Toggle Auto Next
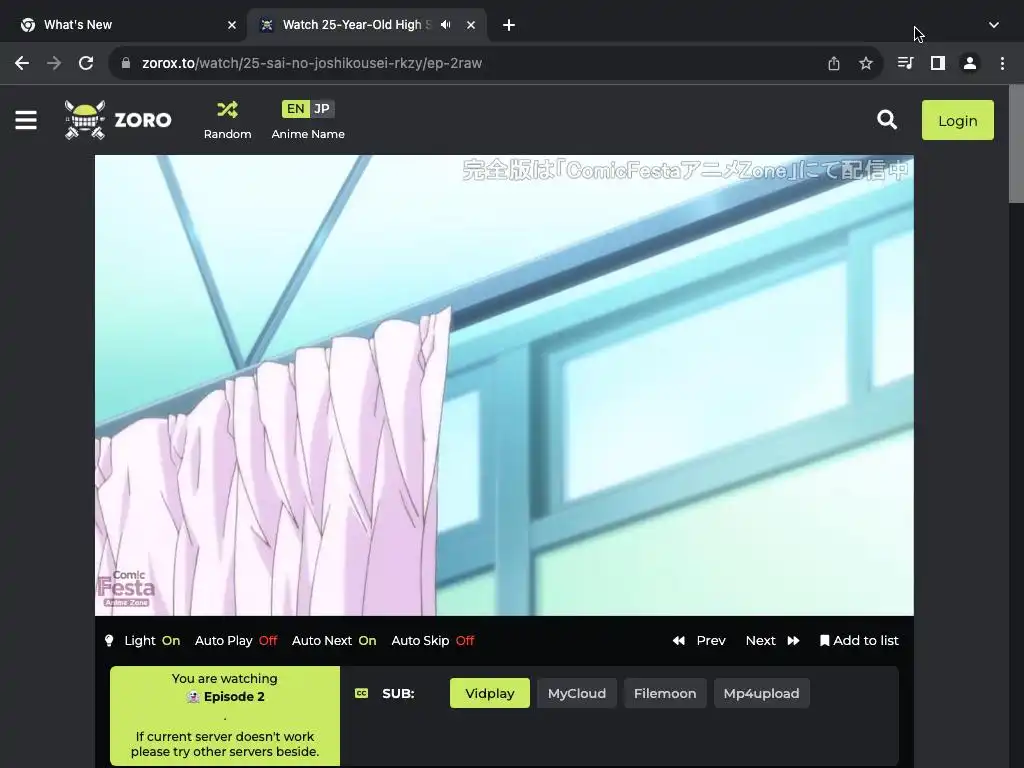 pos(334,641)
